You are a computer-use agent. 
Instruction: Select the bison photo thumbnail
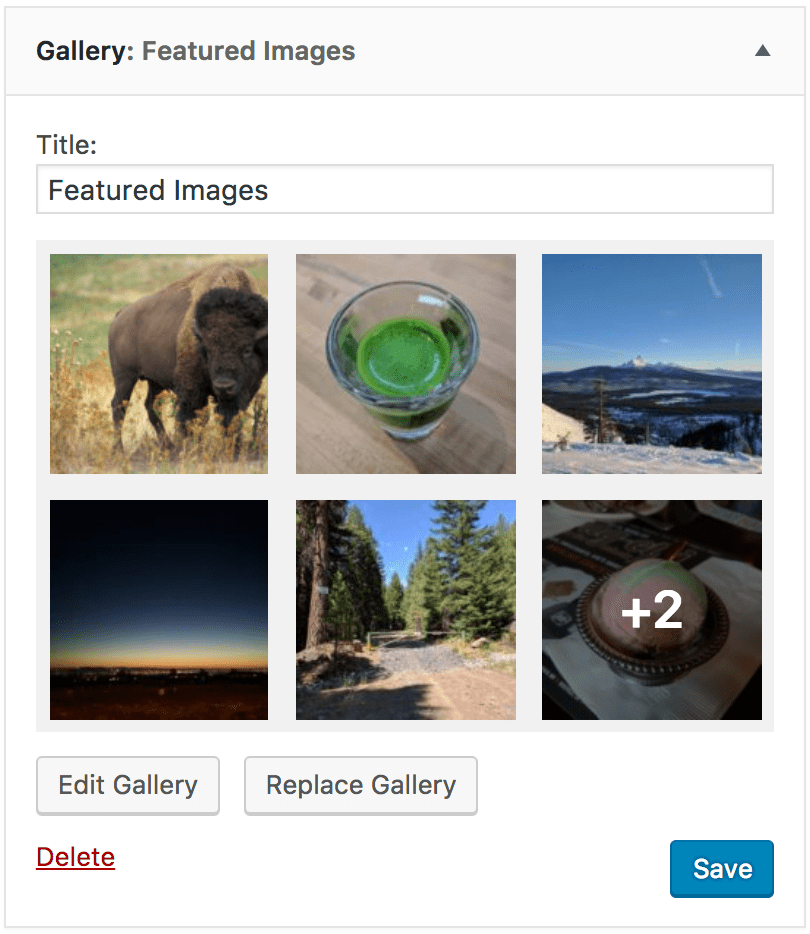pos(159,364)
